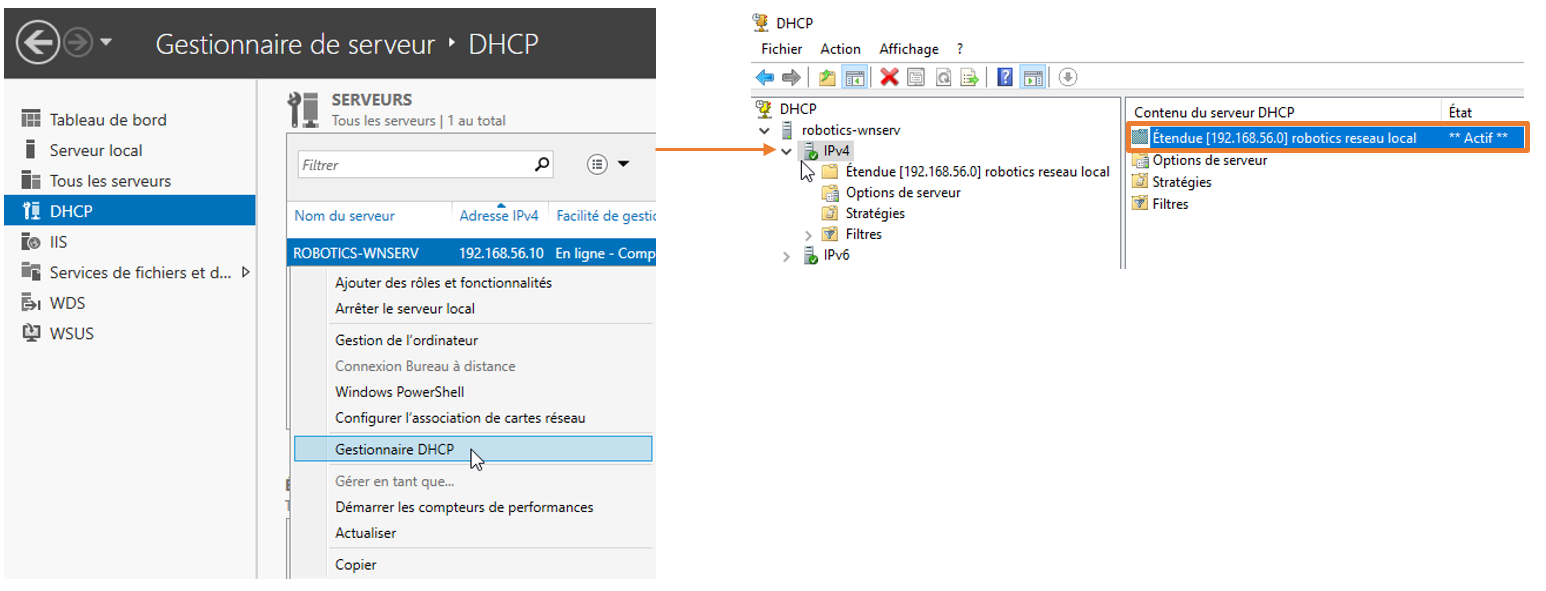The image size is (1546, 591).
Task: Select Étendue [192.168.56.0] row in content pane
Action: 1328,138
